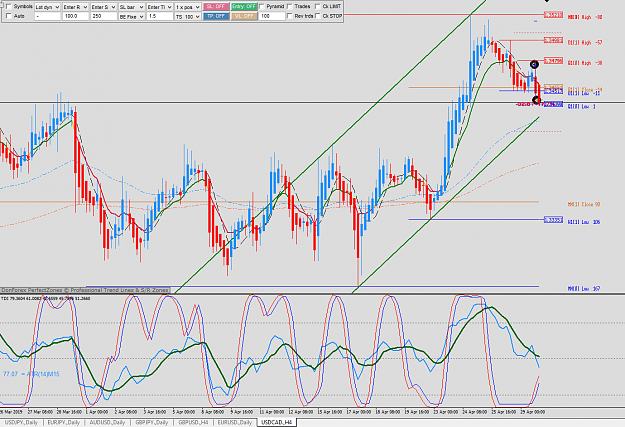Open the 1 x pos dropdown

click(188, 7)
